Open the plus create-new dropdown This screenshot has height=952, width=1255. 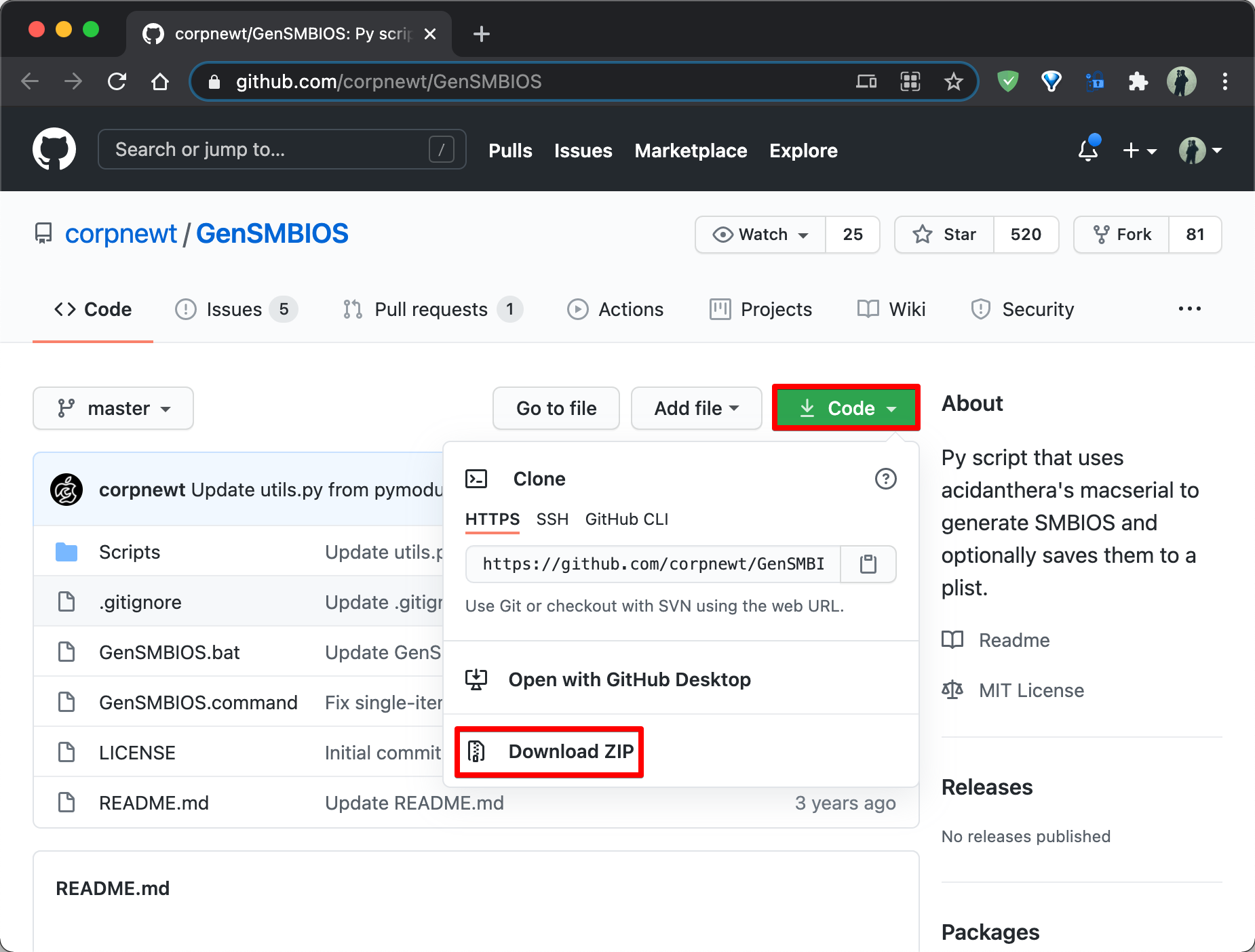pos(1140,150)
